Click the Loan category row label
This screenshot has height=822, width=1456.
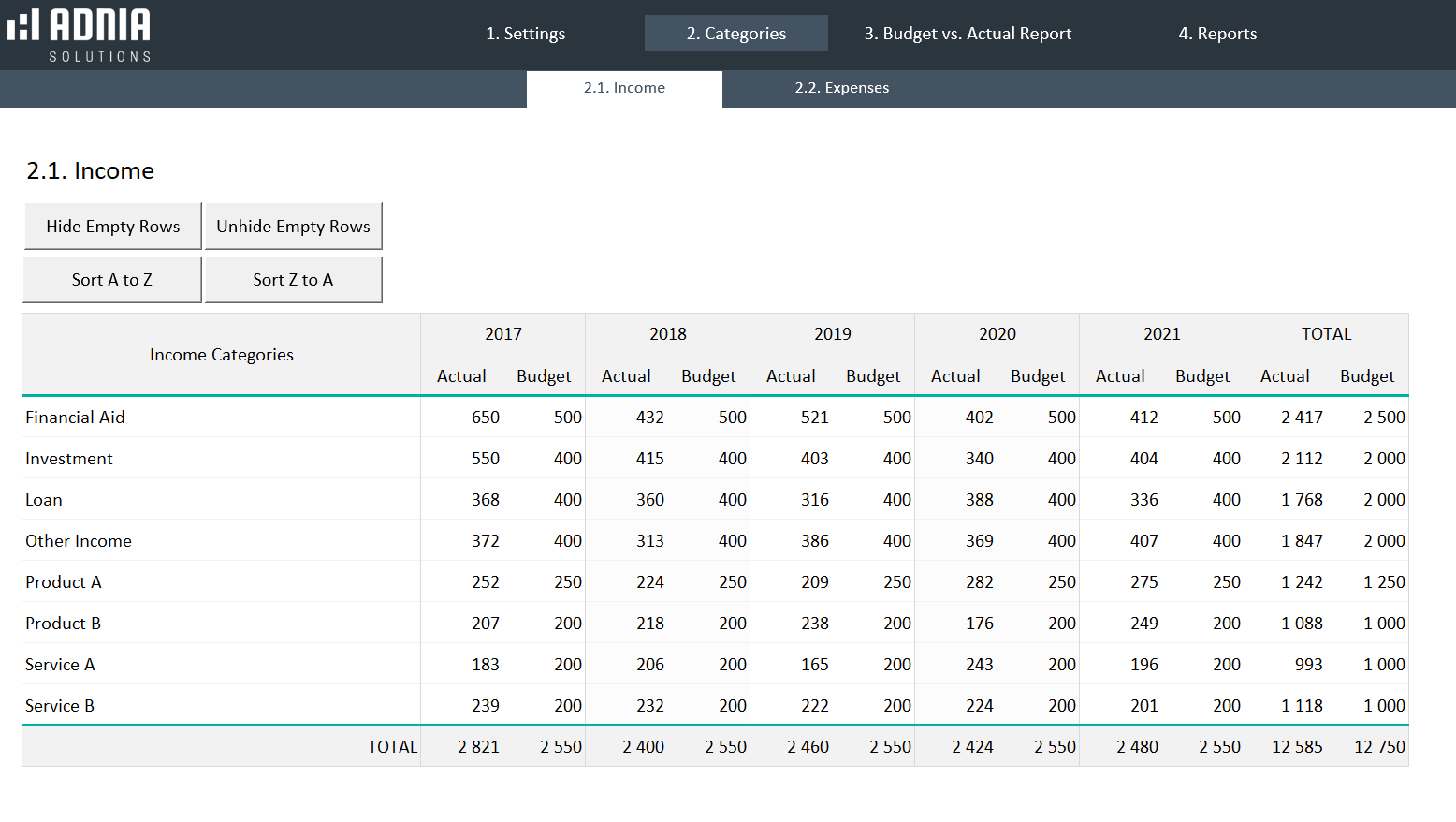(44, 500)
